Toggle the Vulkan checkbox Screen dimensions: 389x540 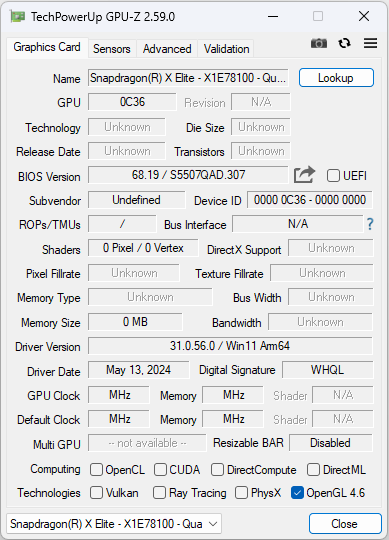click(96, 492)
